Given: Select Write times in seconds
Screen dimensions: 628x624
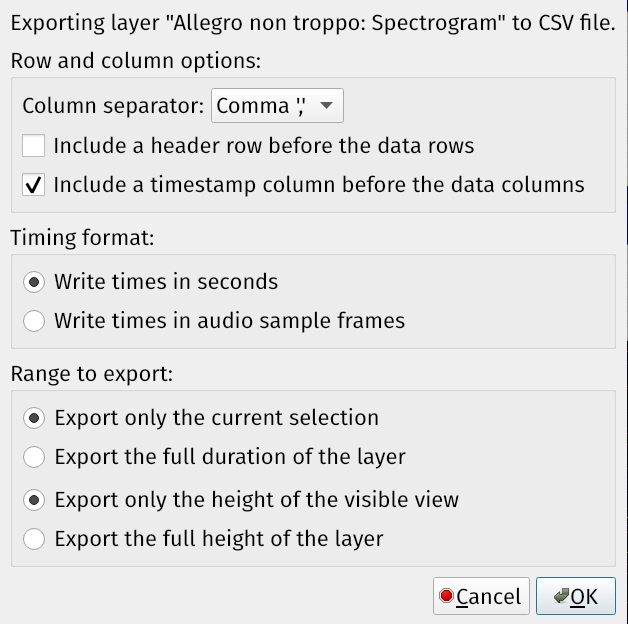Looking at the screenshot, I should click(x=34, y=282).
